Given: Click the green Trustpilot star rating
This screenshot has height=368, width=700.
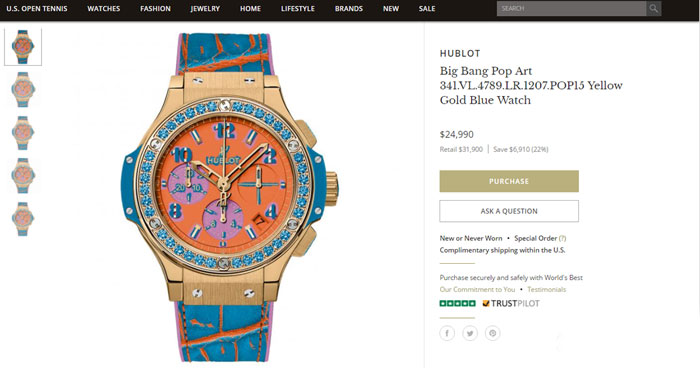Looking at the screenshot, I should 458,304.
